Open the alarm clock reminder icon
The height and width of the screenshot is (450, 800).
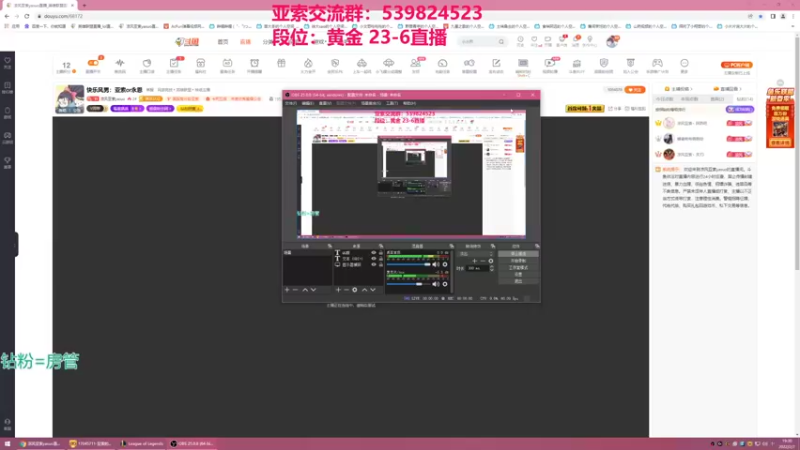pyautogui.click(x=254, y=63)
